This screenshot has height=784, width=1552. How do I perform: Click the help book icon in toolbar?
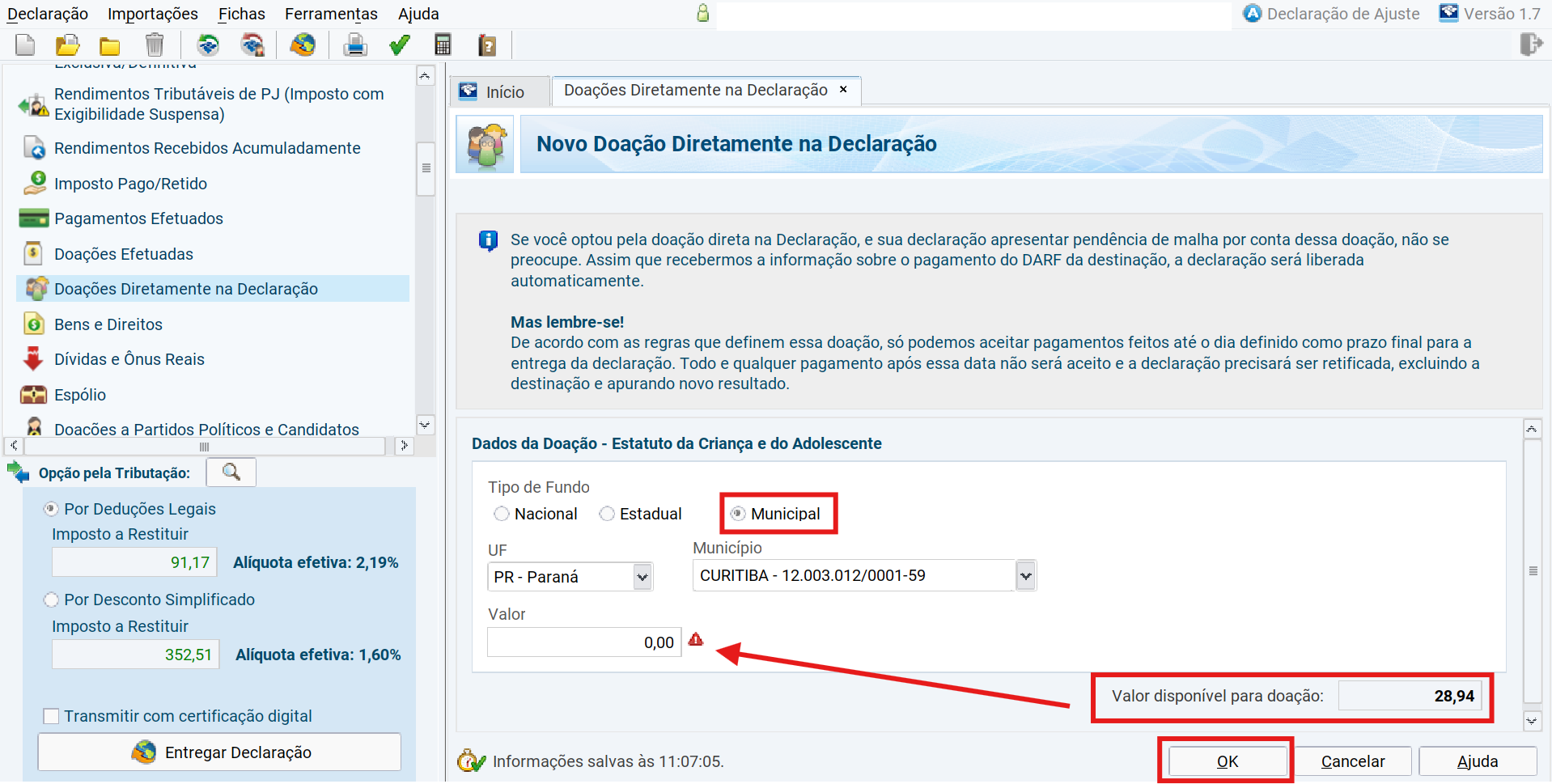487,45
